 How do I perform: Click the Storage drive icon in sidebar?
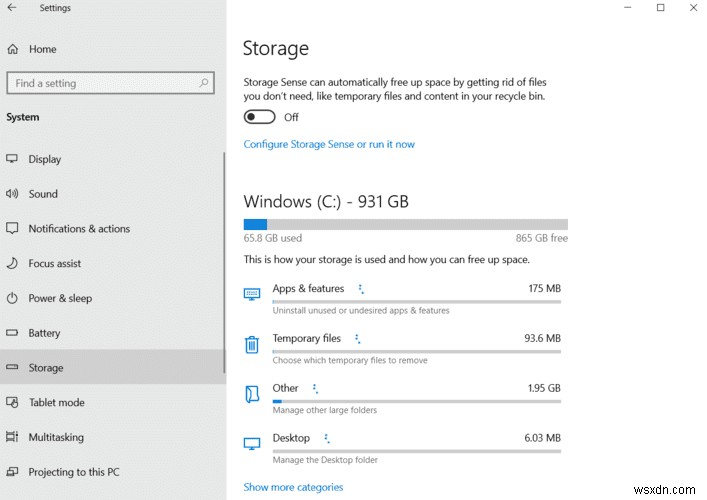pos(12,367)
